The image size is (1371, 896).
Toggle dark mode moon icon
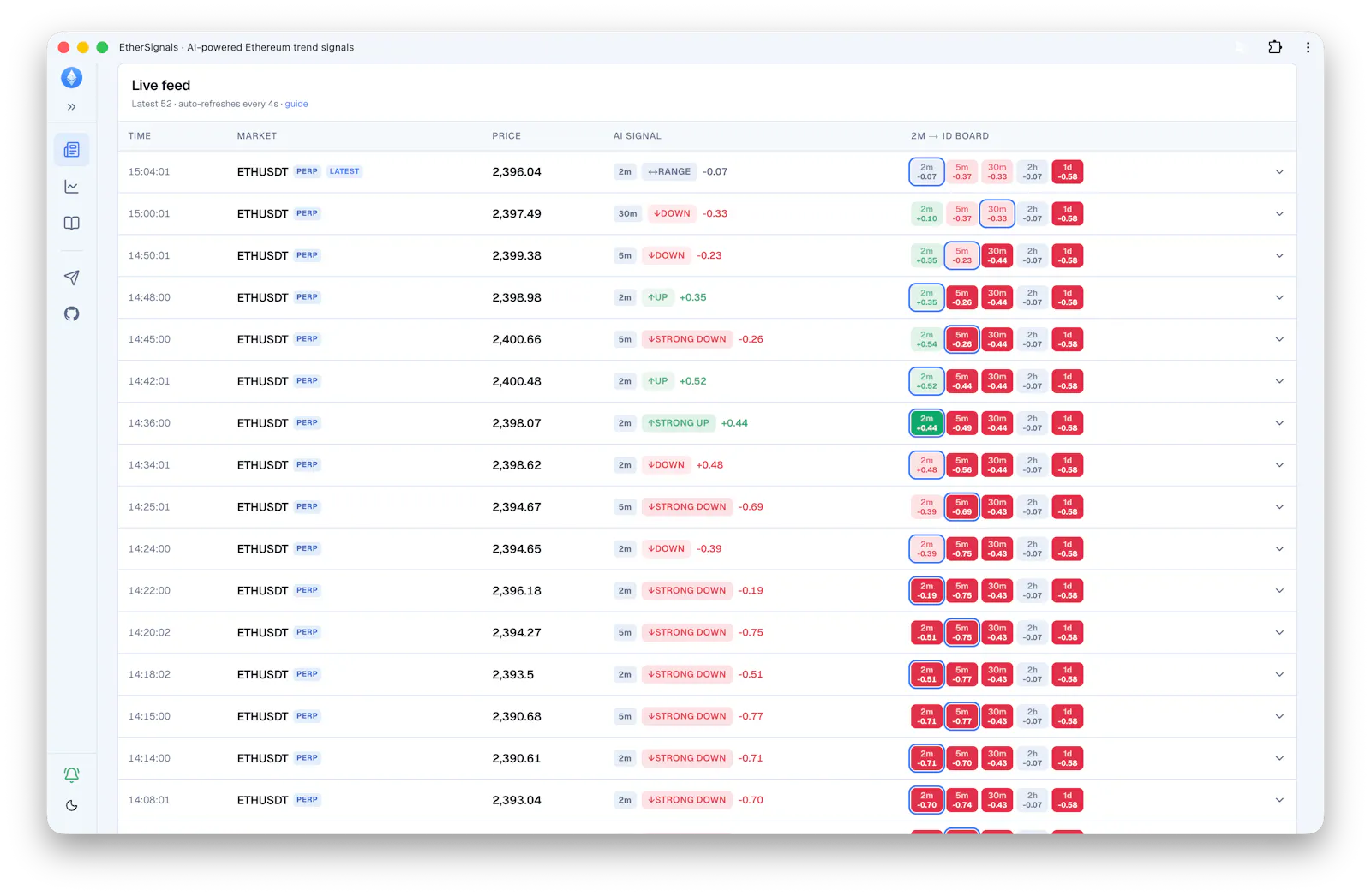(x=72, y=806)
